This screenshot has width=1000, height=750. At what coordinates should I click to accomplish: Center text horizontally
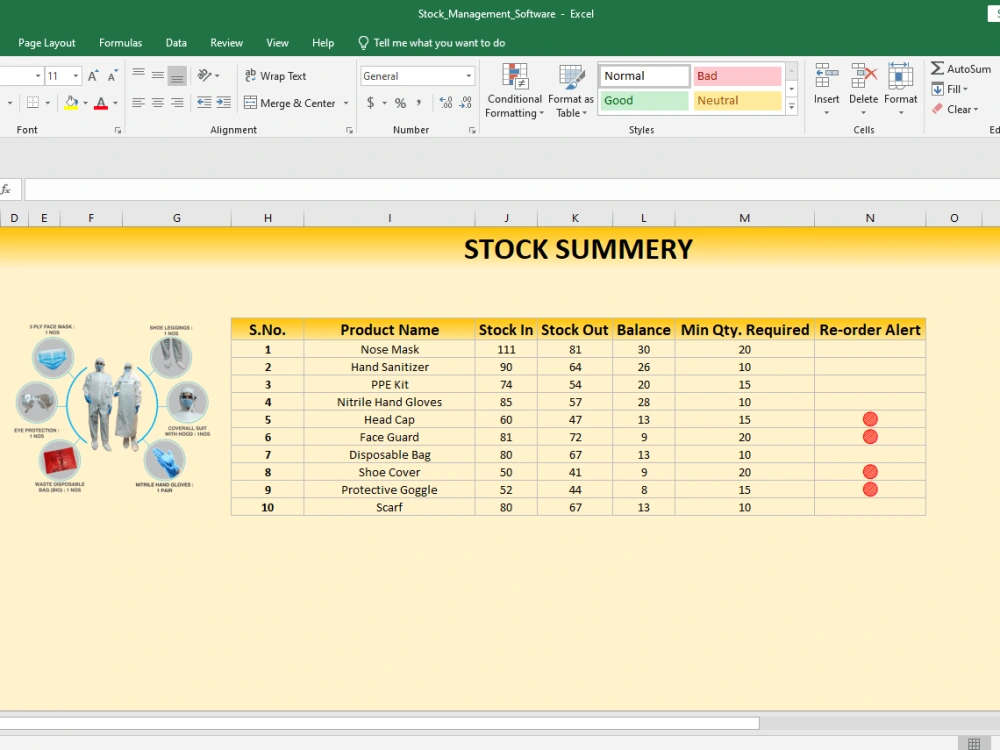click(x=158, y=103)
